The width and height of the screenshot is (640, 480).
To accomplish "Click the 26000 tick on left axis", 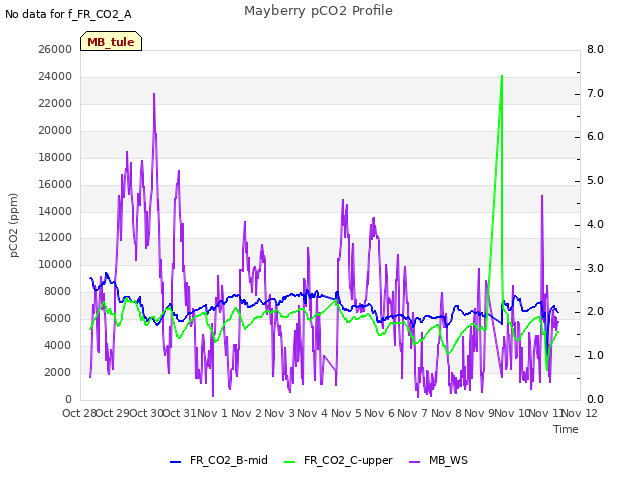I will coord(55,49).
